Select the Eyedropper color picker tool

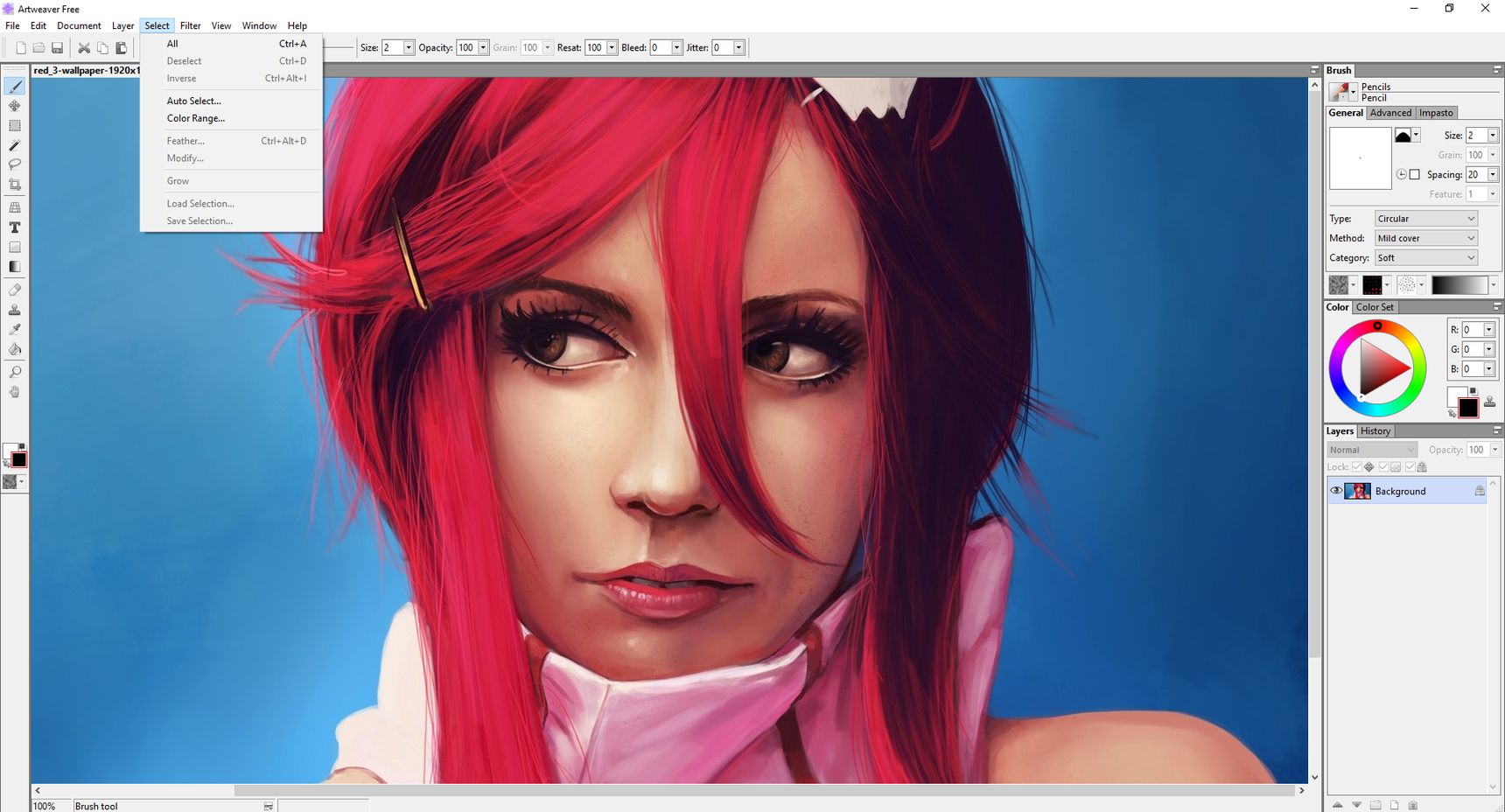coord(15,329)
